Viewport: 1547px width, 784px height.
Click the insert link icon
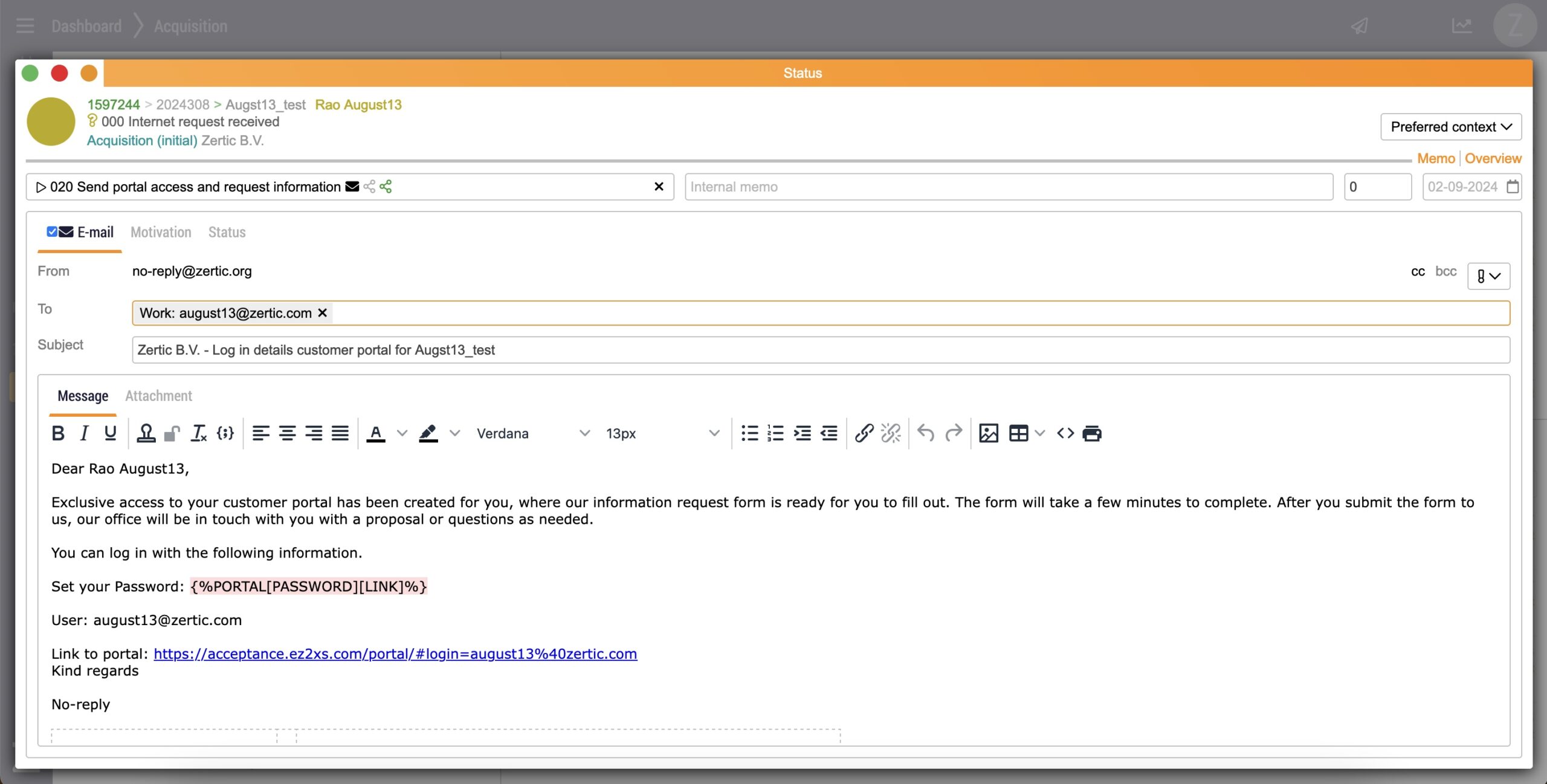point(864,433)
